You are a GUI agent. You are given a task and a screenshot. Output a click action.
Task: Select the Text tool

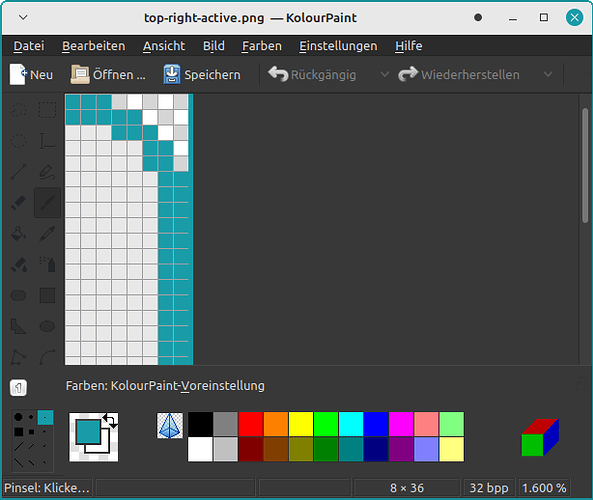coord(47,141)
